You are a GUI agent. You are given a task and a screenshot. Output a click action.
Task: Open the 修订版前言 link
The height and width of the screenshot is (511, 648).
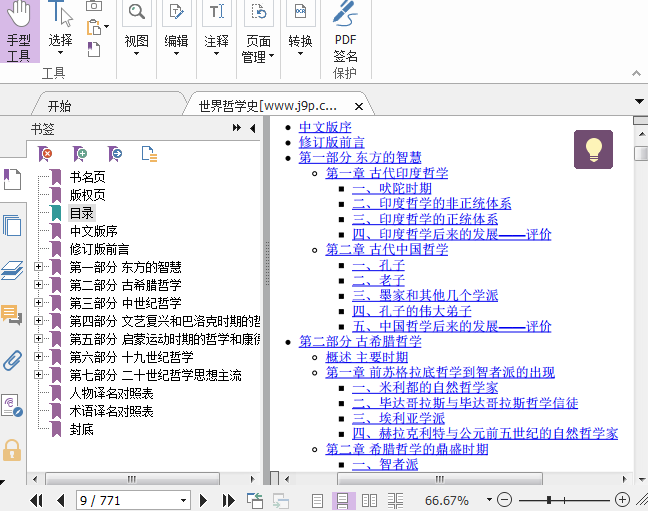coord(332,142)
